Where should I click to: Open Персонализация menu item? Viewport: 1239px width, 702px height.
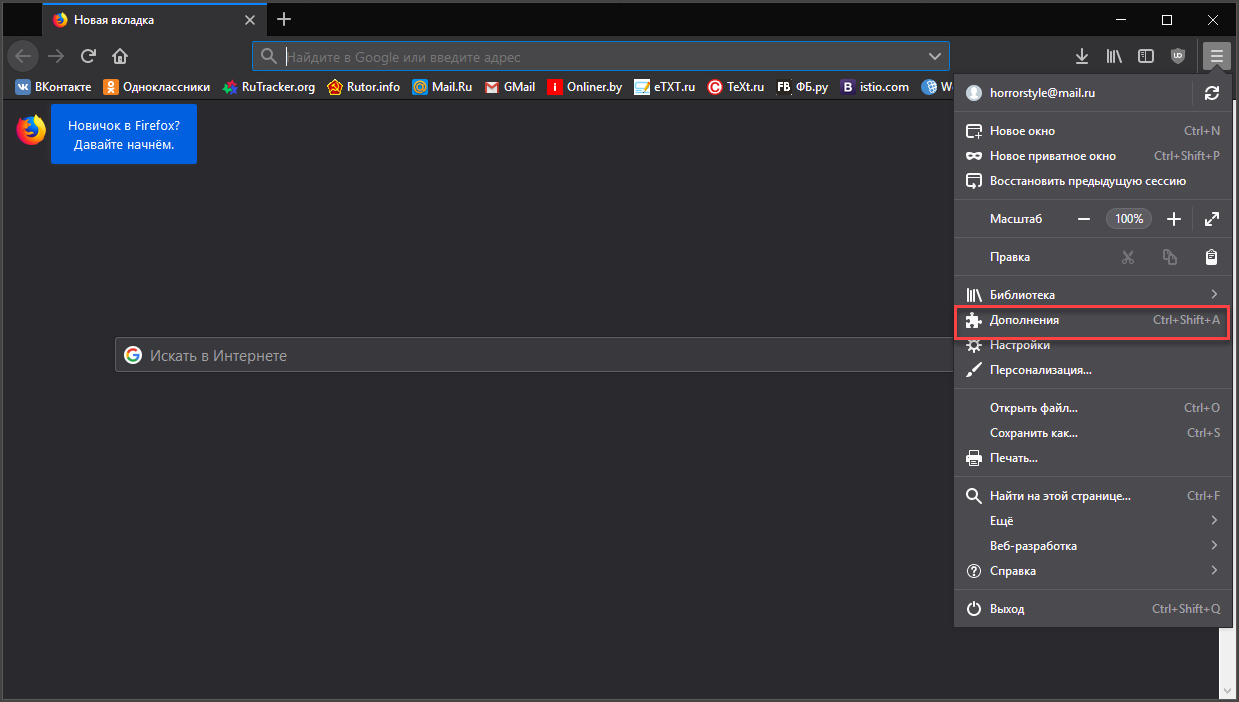(1093, 370)
